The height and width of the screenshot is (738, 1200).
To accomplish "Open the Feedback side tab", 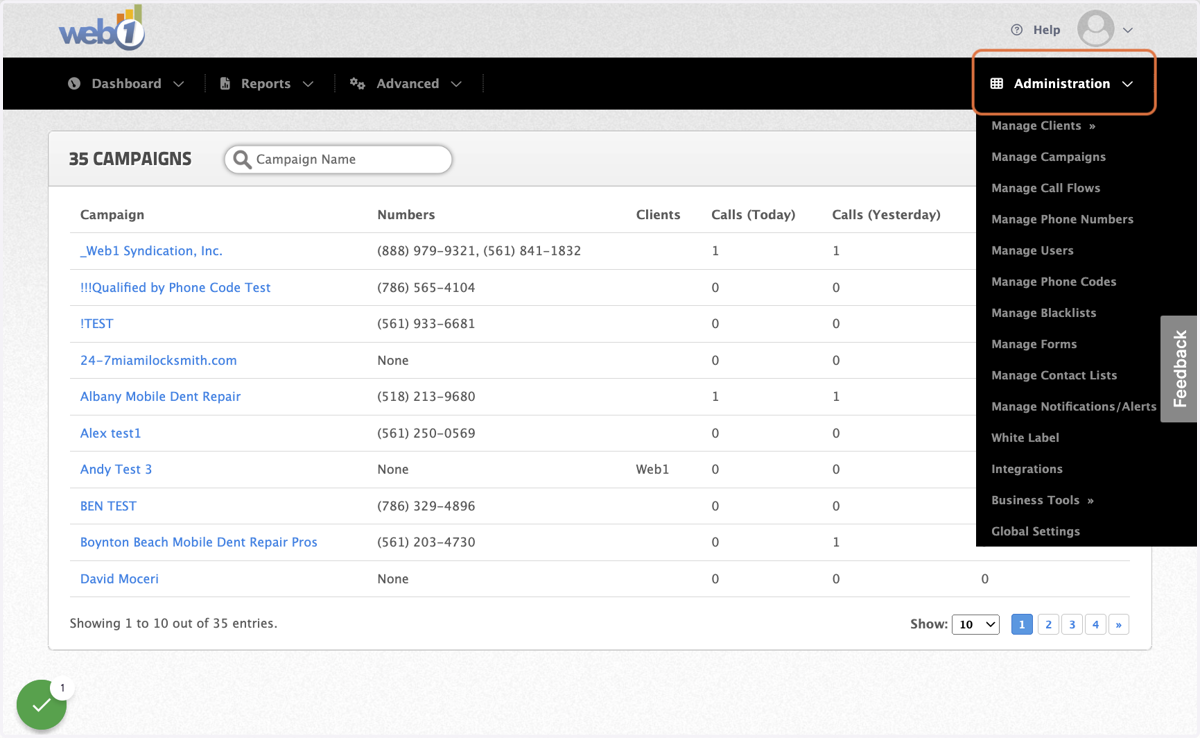I will coord(1179,369).
